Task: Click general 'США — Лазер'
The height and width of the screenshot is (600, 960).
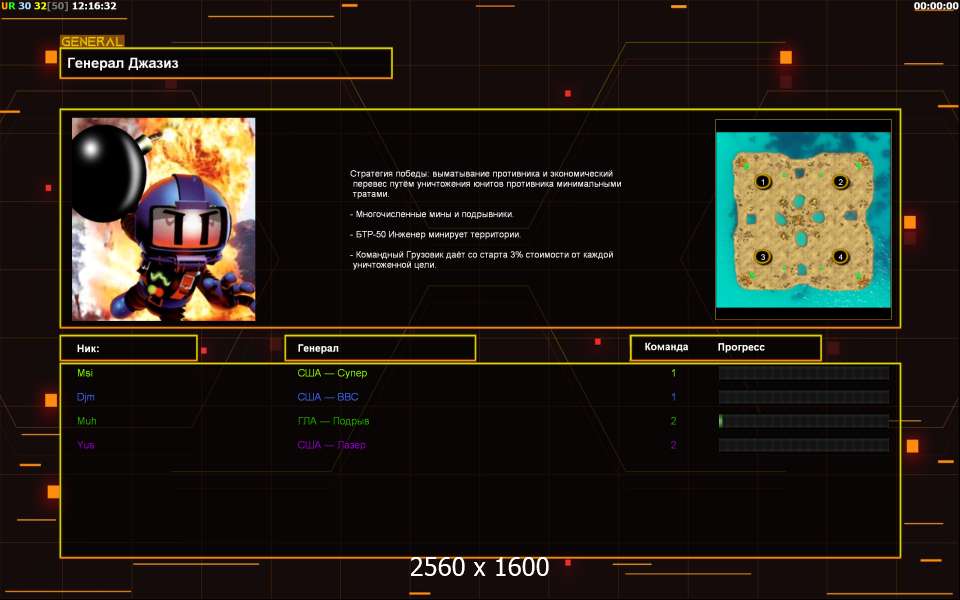Action: pos(331,444)
